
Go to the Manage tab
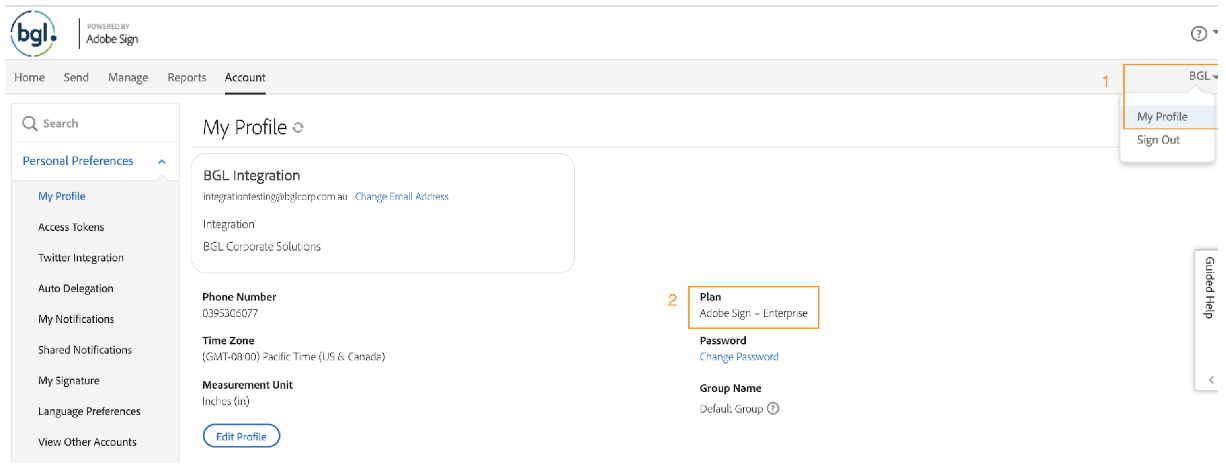pyautogui.click(x=128, y=78)
